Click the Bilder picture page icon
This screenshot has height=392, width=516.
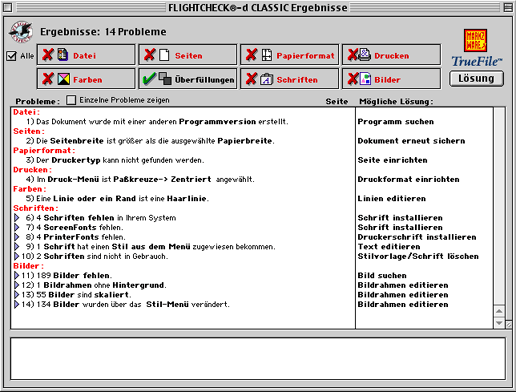click(365, 79)
